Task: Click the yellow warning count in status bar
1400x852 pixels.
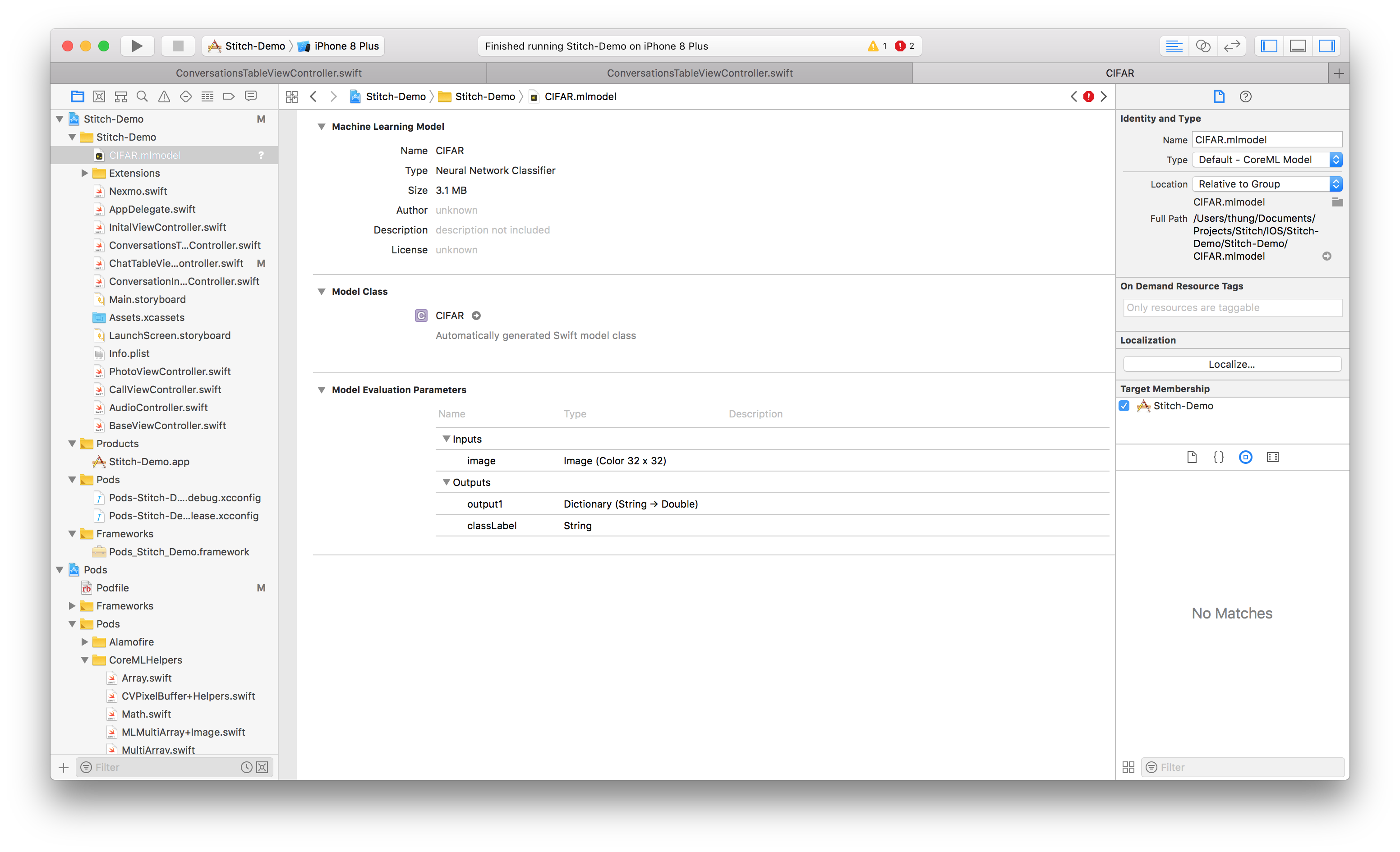Action: coord(877,46)
